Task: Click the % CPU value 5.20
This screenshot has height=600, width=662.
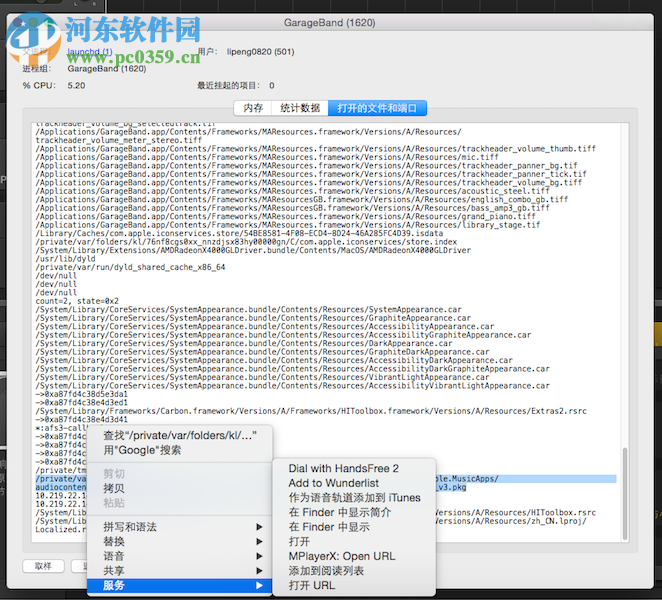Action: (x=76, y=86)
